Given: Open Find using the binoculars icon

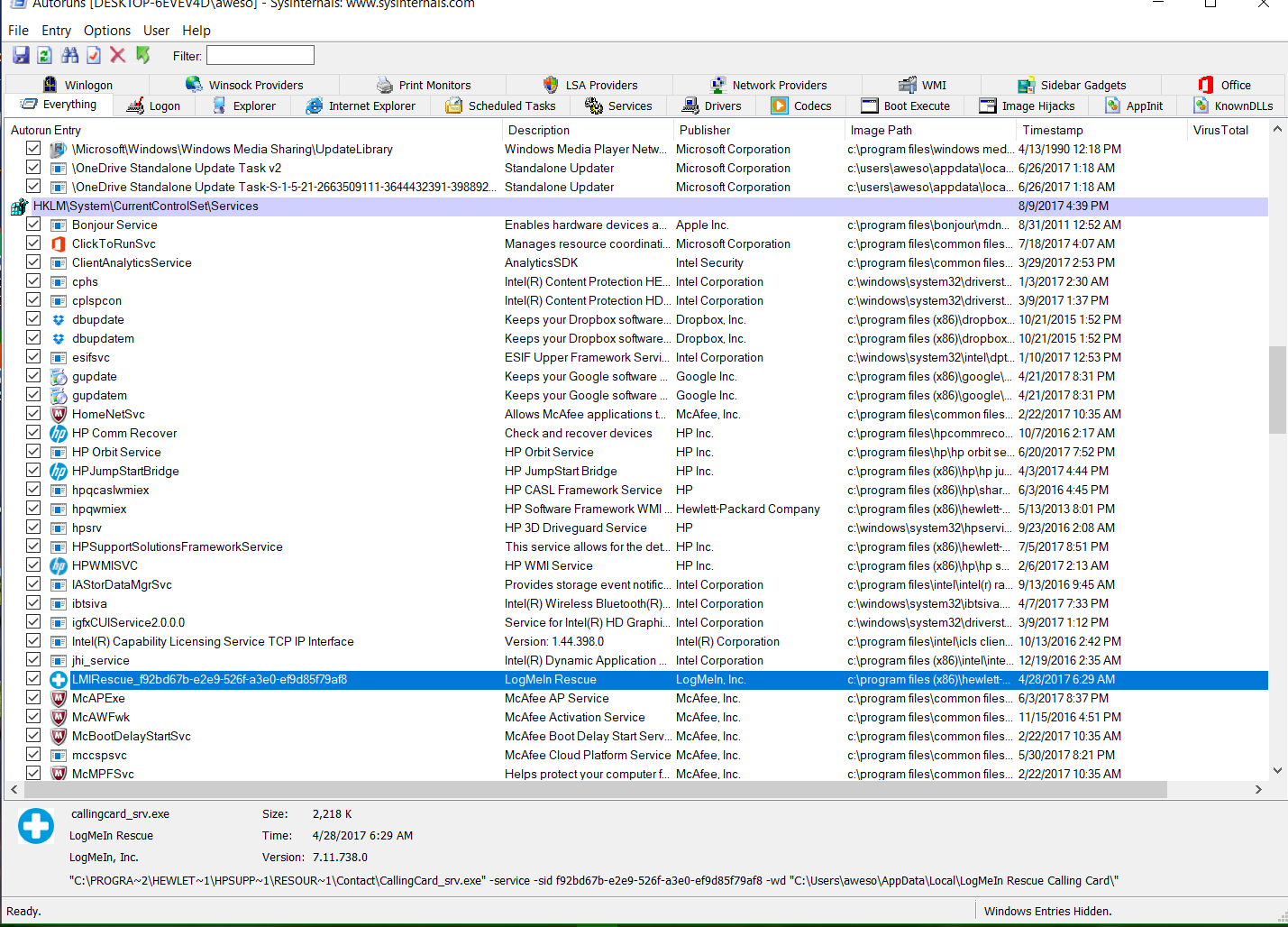Looking at the screenshot, I should (69, 55).
